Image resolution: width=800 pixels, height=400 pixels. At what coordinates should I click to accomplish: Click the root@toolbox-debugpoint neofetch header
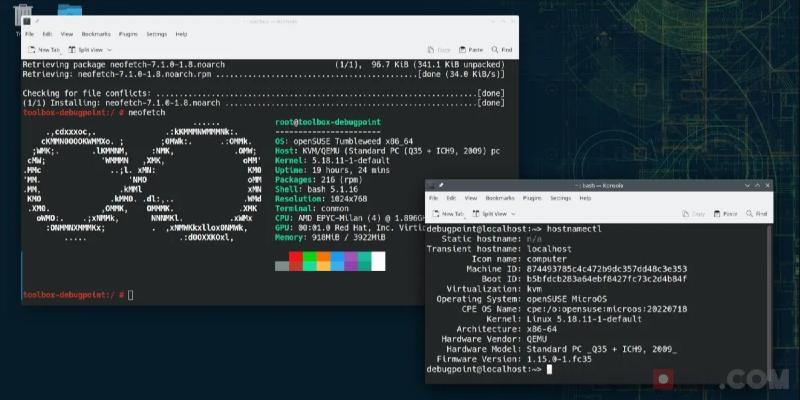tap(328, 122)
